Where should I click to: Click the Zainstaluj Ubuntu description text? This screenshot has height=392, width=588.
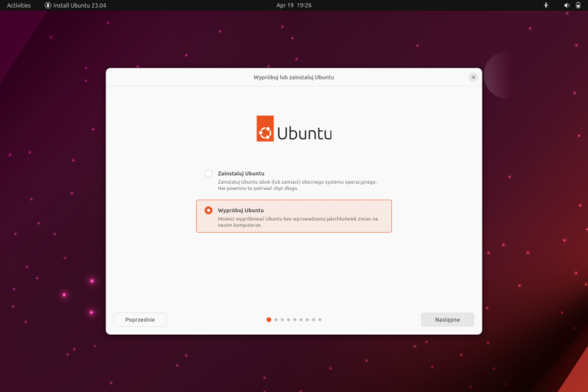click(x=297, y=185)
